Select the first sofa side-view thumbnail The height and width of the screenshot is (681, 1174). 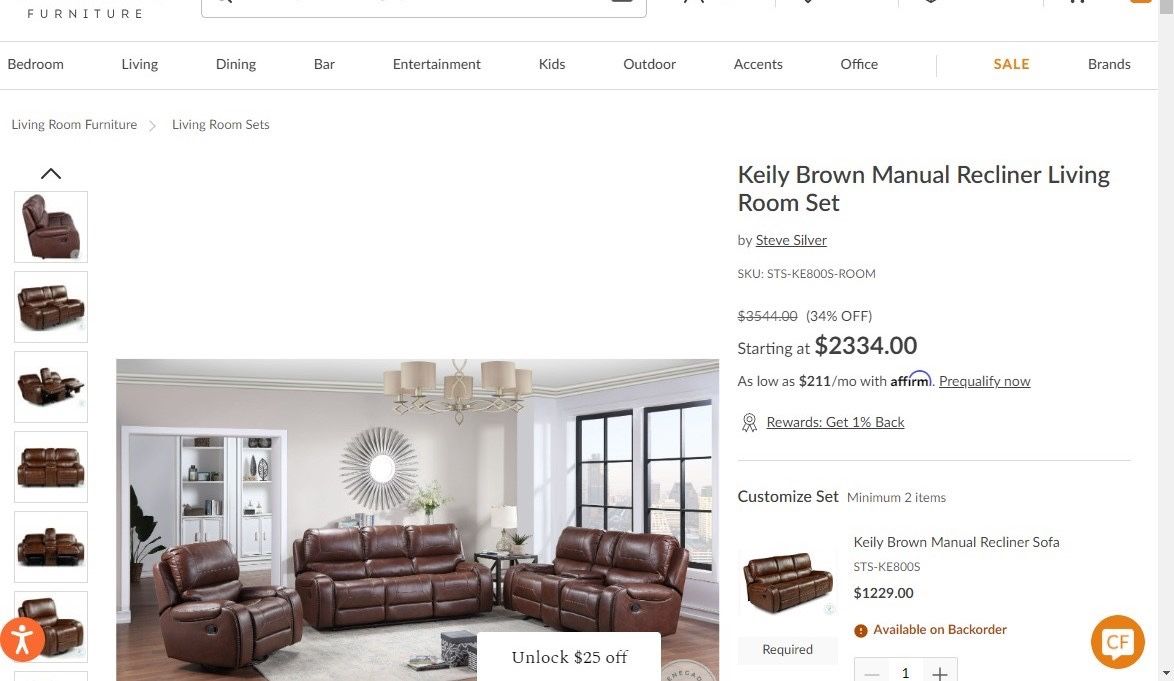click(51, 227)
